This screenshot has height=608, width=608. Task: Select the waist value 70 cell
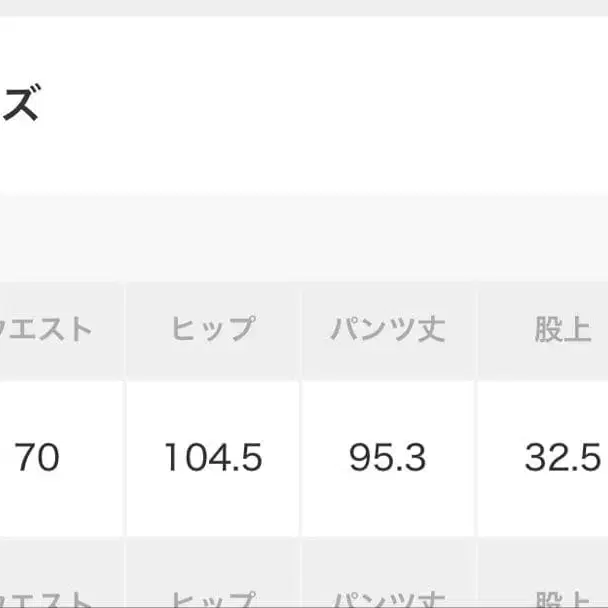(40, 458)
